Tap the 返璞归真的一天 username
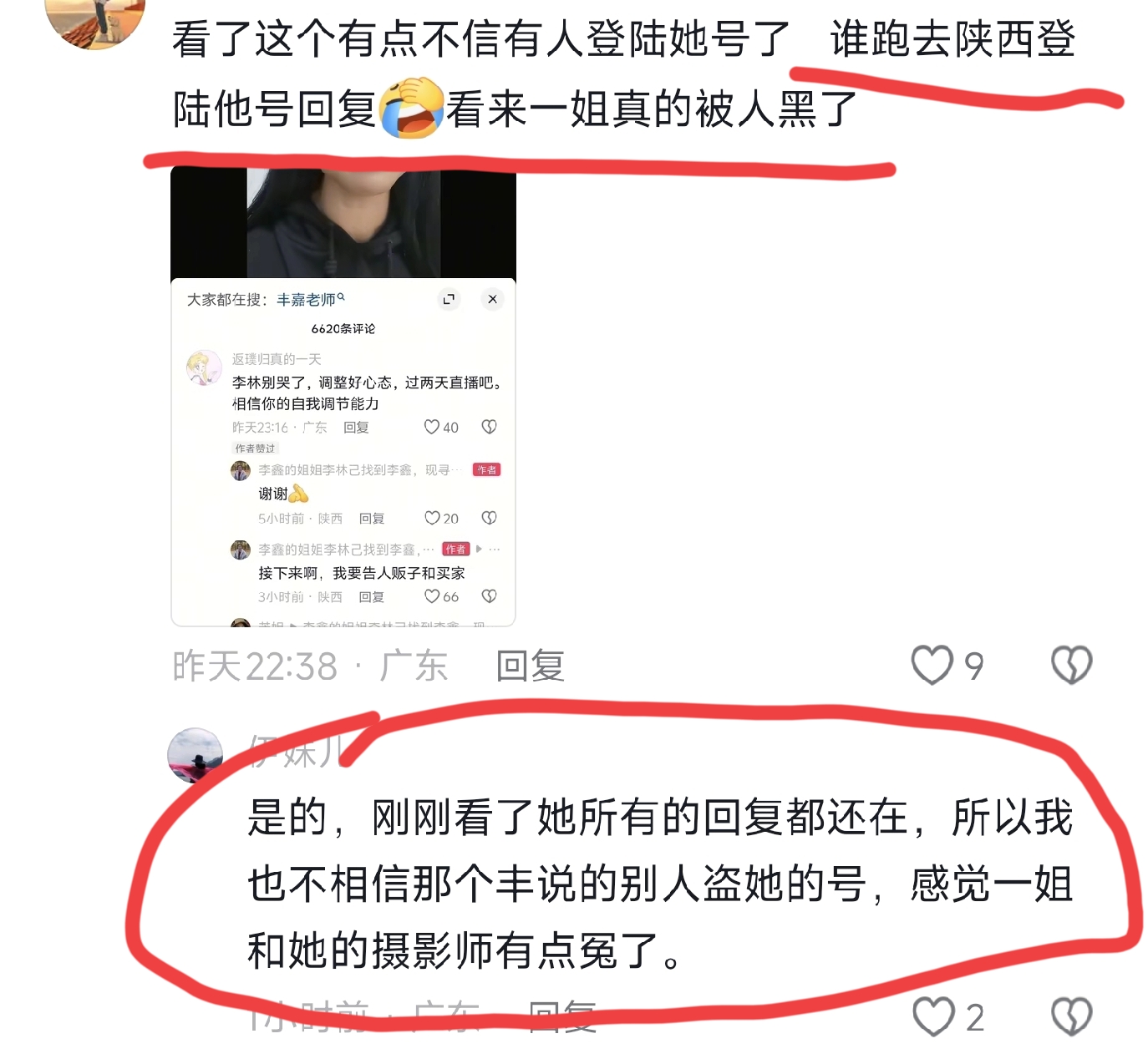 (277, 359)
